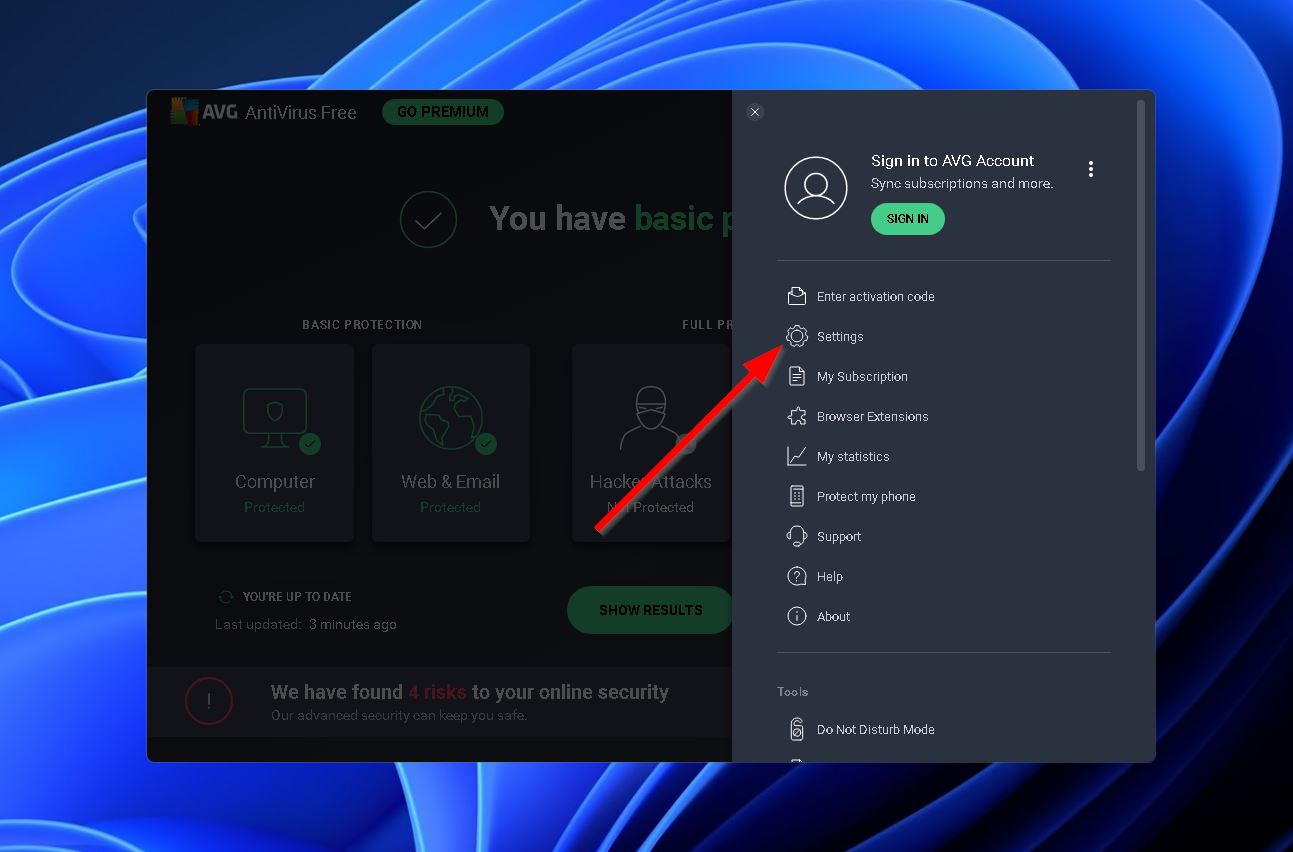Click the Do Not Disturb Mode door-hanger icon
Image resolution: width=1293 pixels, height=852 pixels.
point(797,729)
